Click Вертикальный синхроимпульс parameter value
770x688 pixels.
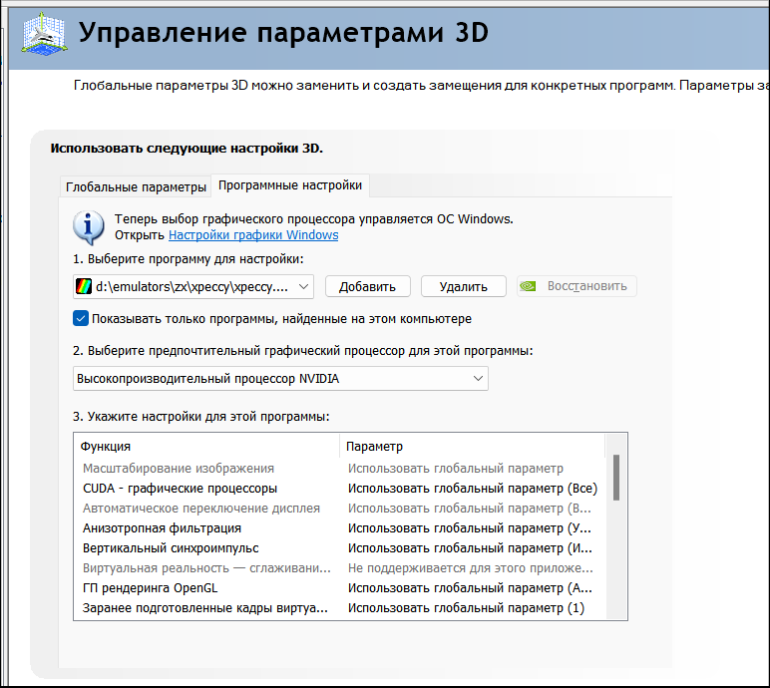point(470,548)
